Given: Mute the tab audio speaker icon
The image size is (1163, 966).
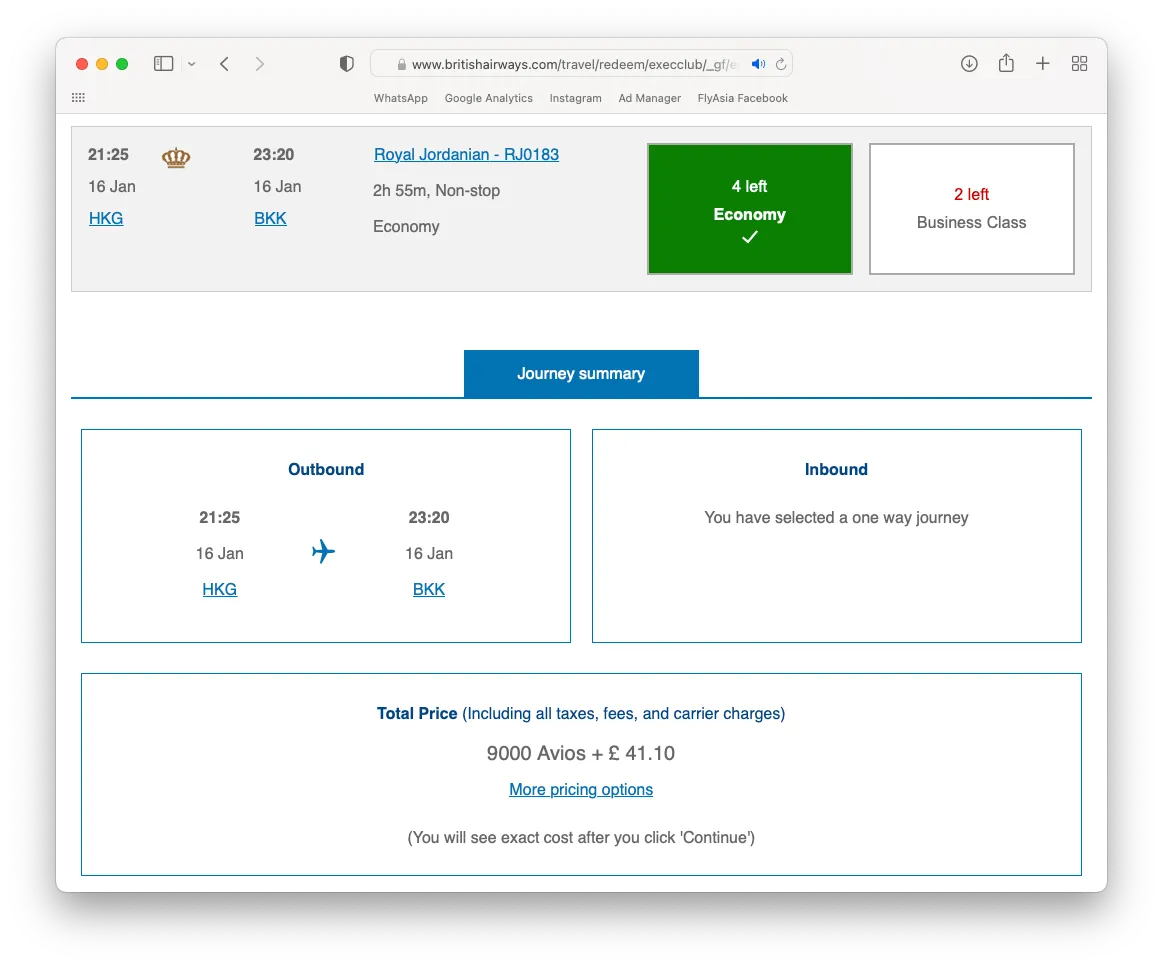Looking at the screenshot, I should pyautogui.click(x=758, y=65).
